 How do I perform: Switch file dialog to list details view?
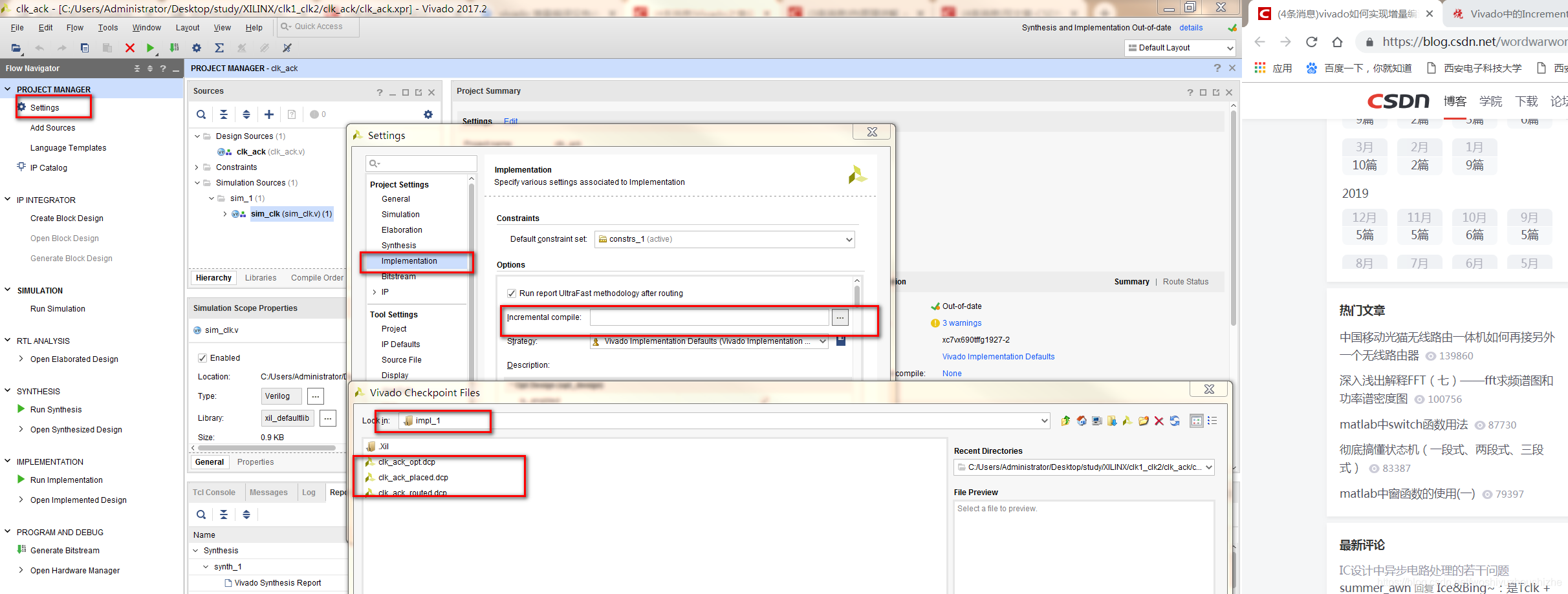1212,421
